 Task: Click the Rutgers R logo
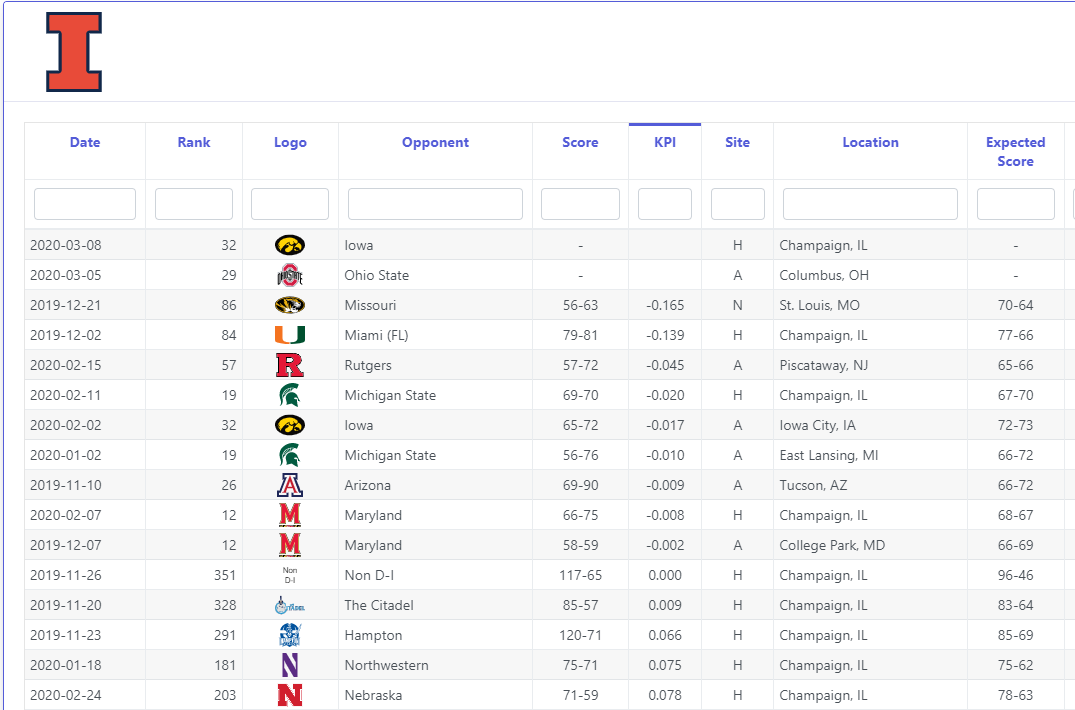290,365
